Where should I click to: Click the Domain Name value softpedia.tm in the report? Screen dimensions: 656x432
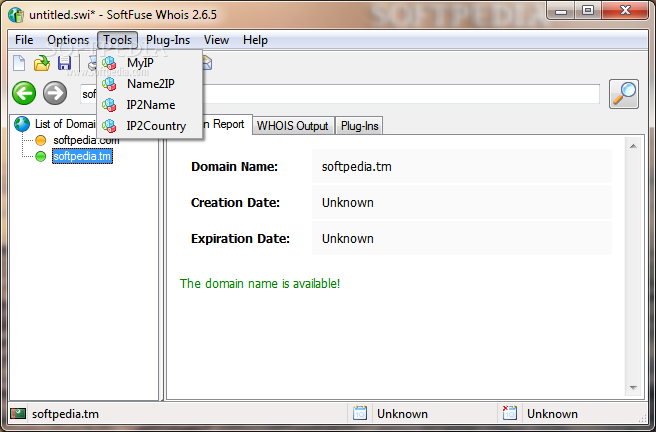pyautogui.click(x=356, y=167)
